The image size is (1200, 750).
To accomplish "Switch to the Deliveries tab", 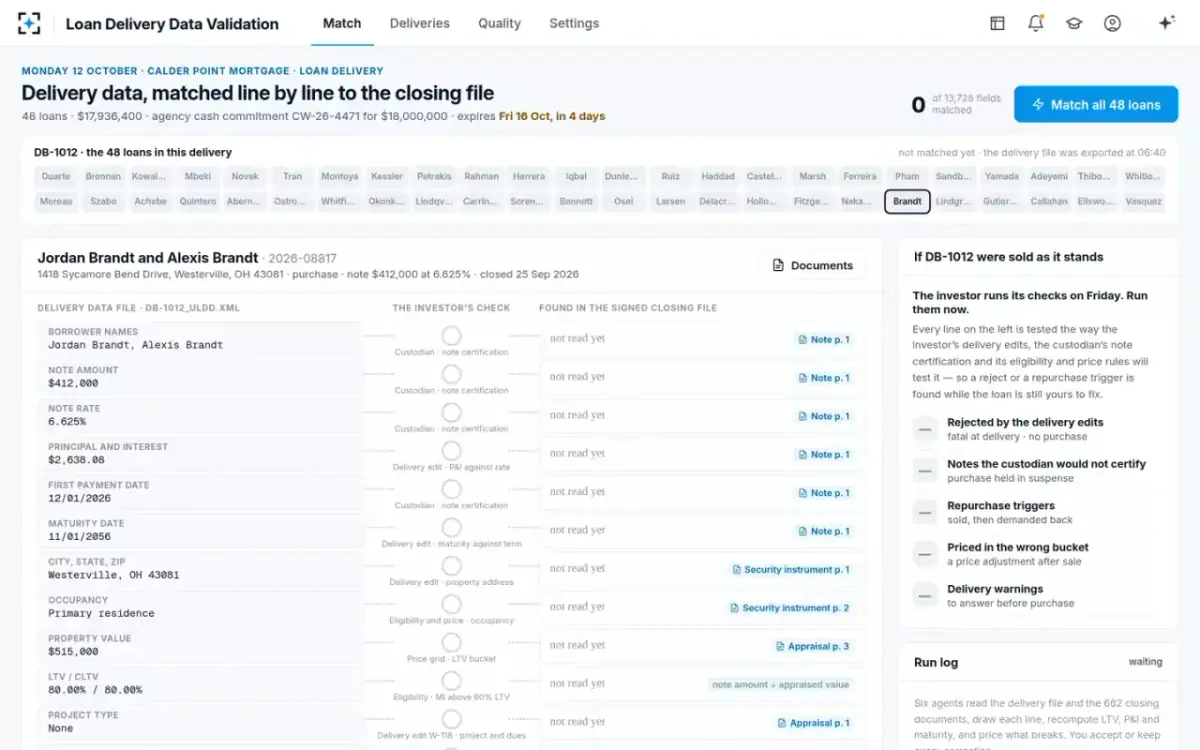I will point(419,23).
